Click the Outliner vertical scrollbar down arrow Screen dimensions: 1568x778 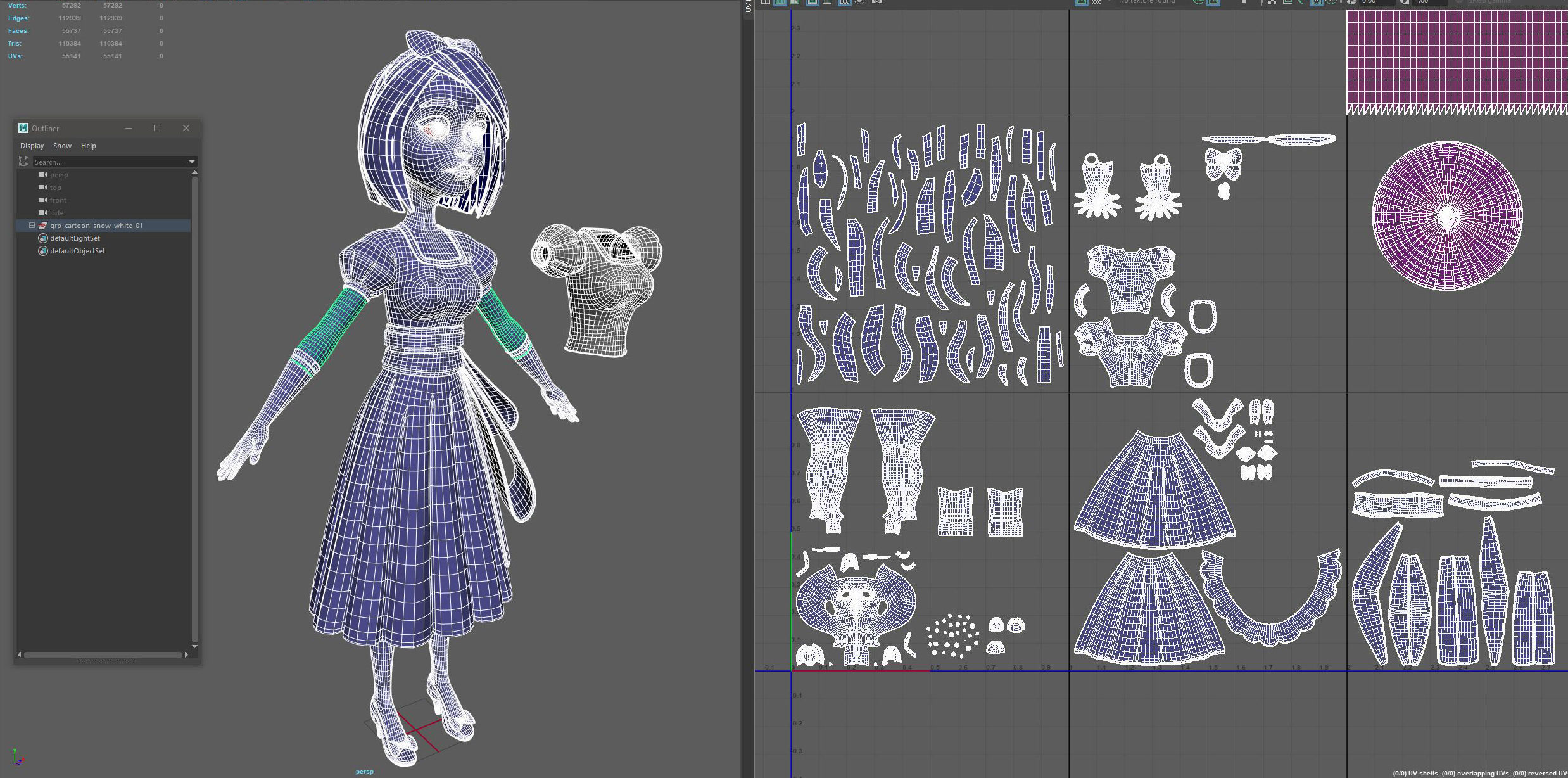point(194,646)
